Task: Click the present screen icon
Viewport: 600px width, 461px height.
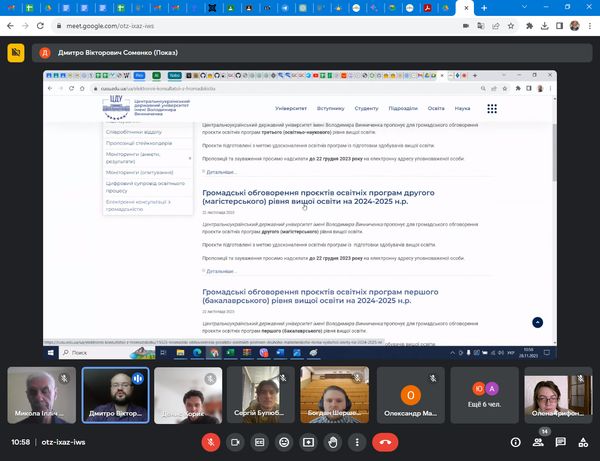Action: click(x=308, y=441)
